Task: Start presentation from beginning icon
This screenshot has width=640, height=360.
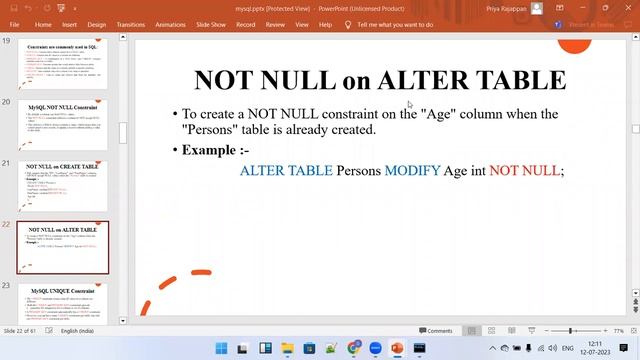Action: [x=61, y=8]
